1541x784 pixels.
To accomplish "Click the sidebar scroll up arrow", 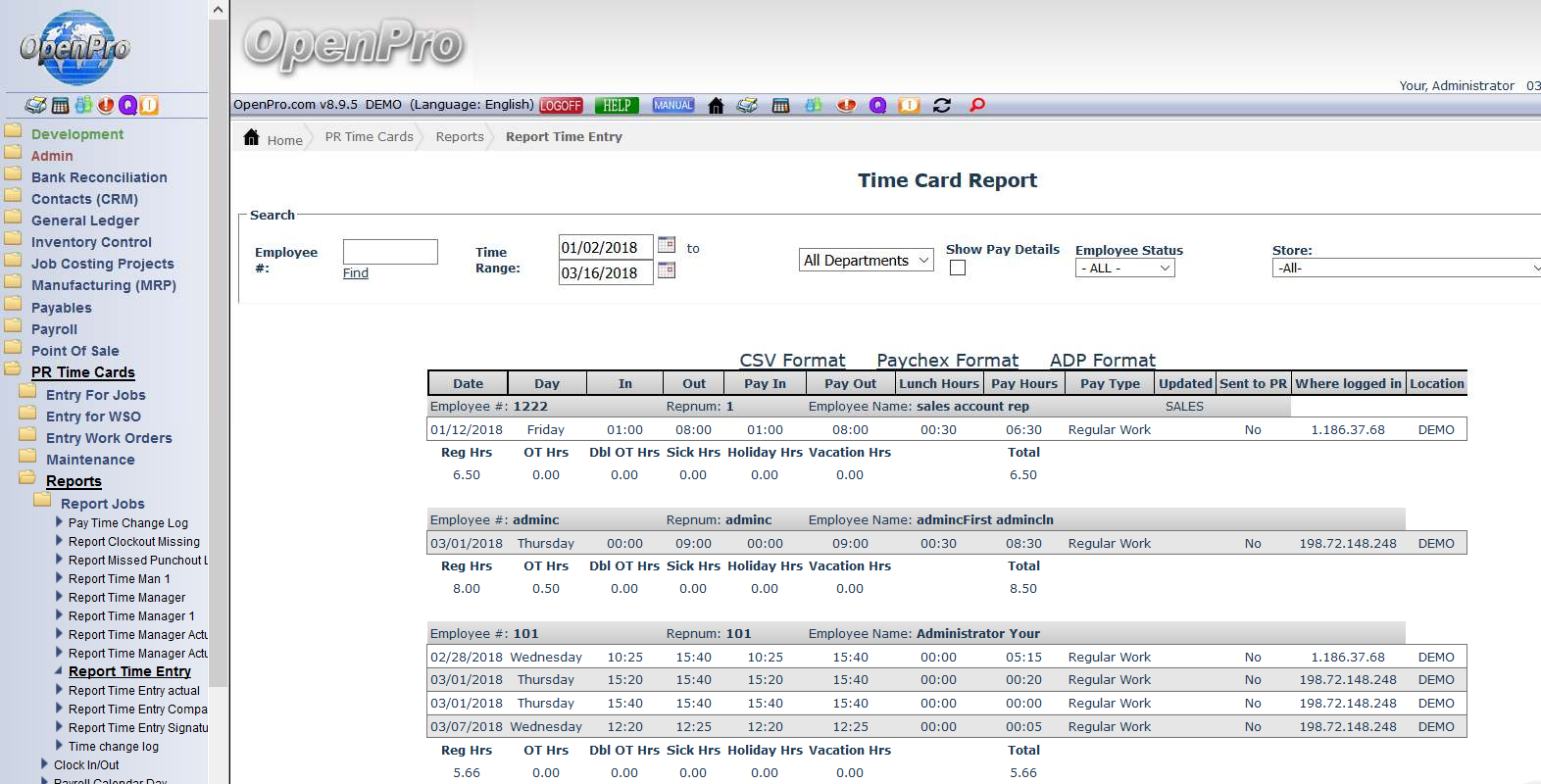I will (218, 10).
